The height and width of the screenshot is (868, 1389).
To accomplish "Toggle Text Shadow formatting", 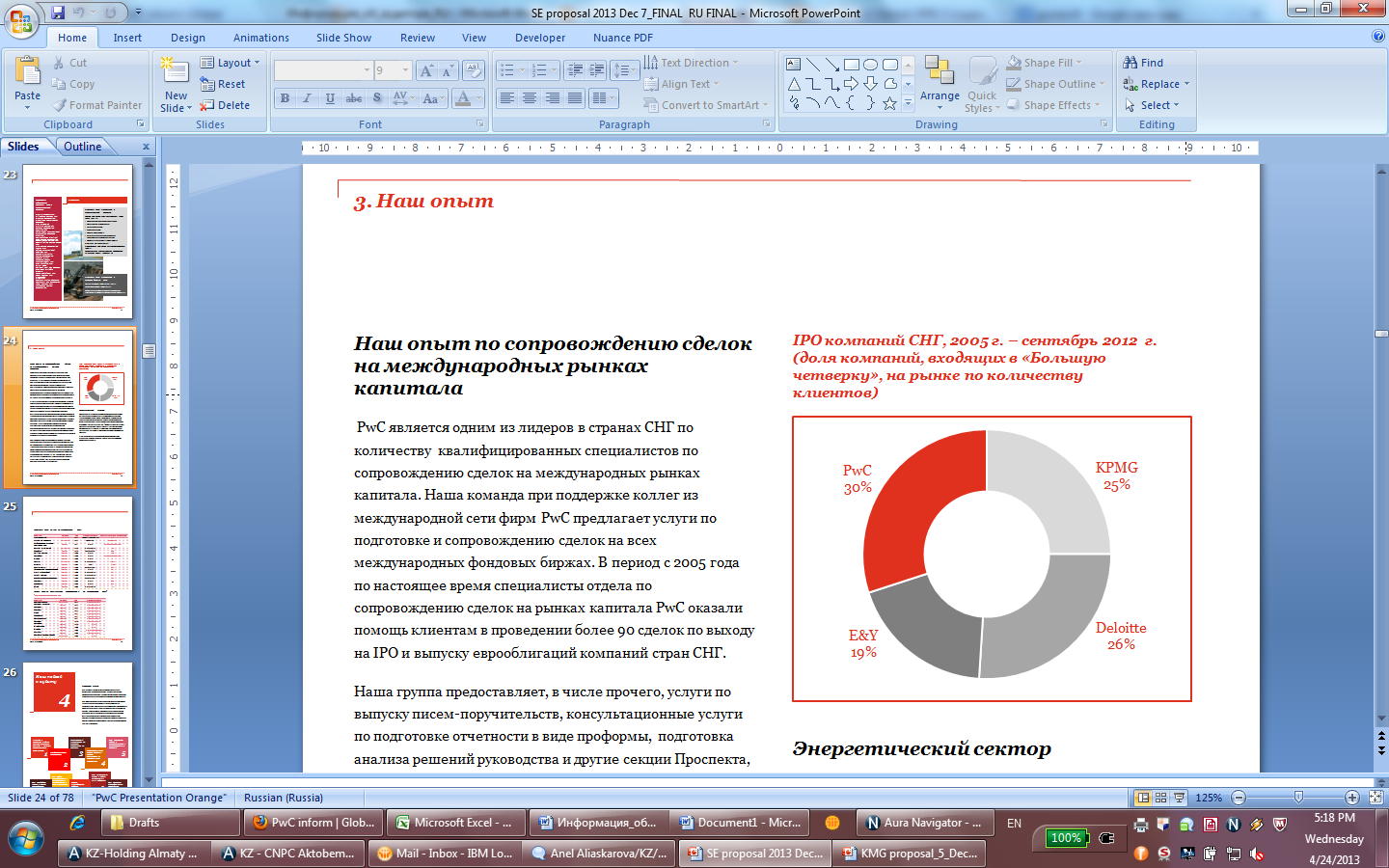I will (x=377, y=98).
